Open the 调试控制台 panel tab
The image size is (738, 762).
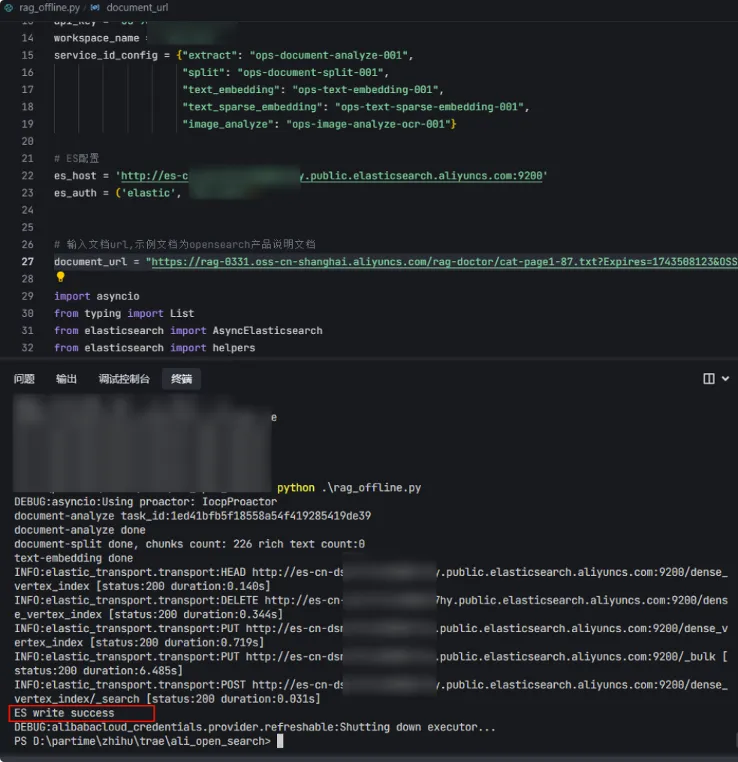click(124, 379)
